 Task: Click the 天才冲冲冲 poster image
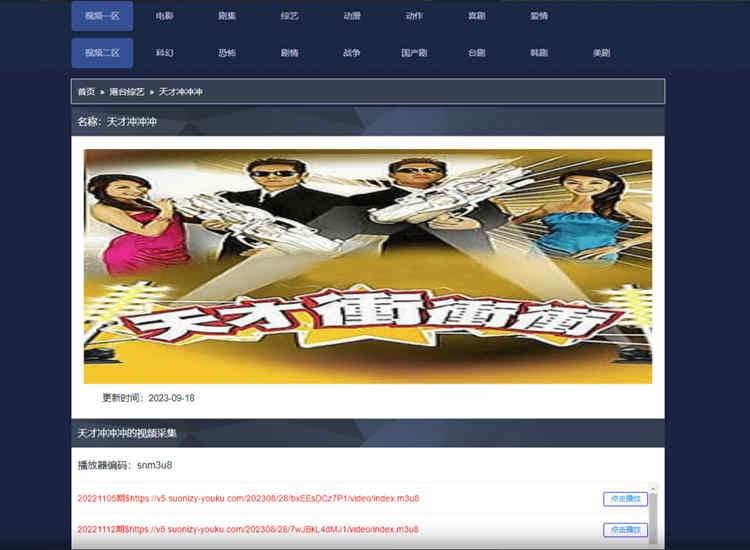pyautogui.click(x=367, y=266)
